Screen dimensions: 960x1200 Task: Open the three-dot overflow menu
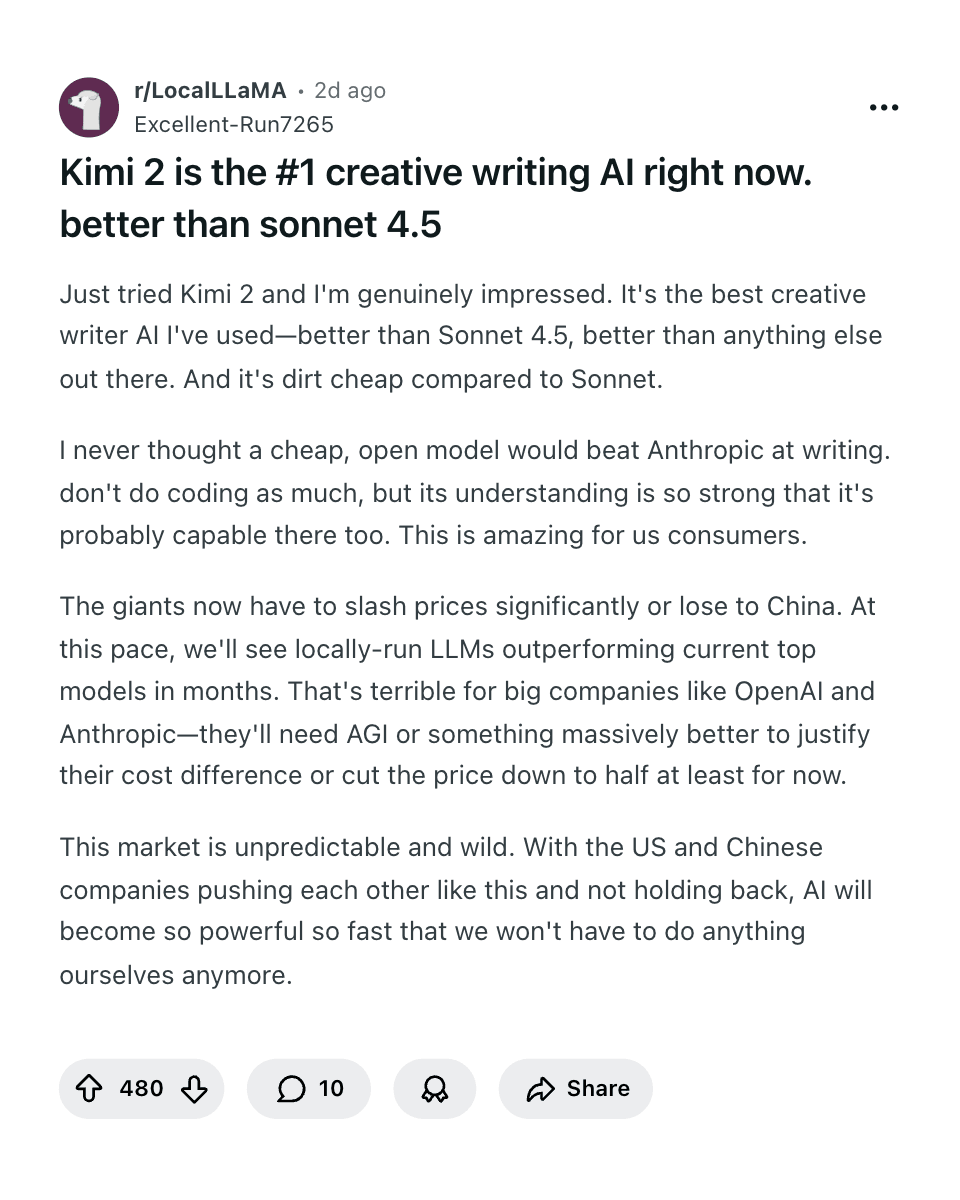click(x=884, y=107)
